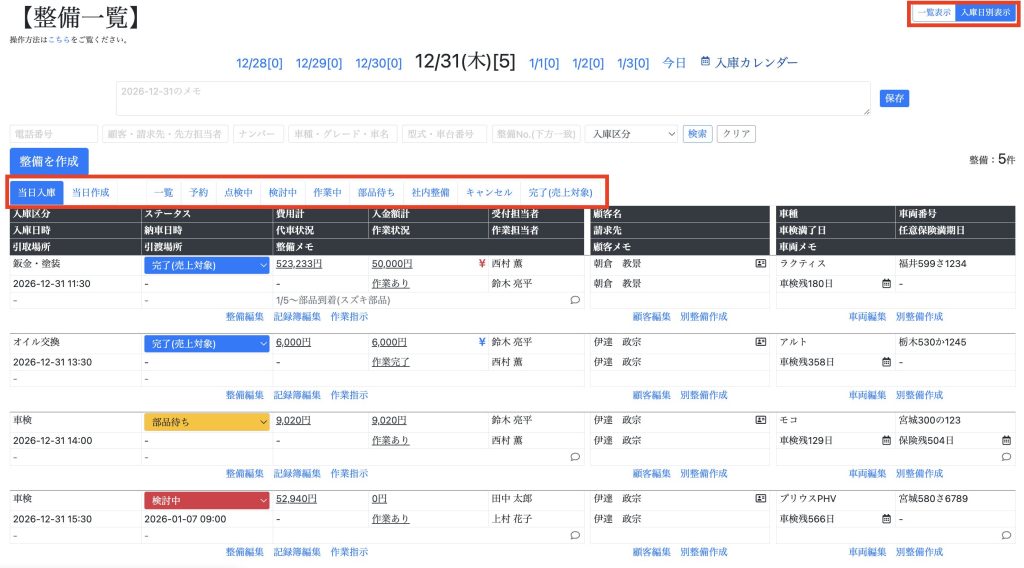This screenshot has width=1024, height=568.
Task: Open comment bubble beside スズキ部品 memo
Action: tap(575, 300)
